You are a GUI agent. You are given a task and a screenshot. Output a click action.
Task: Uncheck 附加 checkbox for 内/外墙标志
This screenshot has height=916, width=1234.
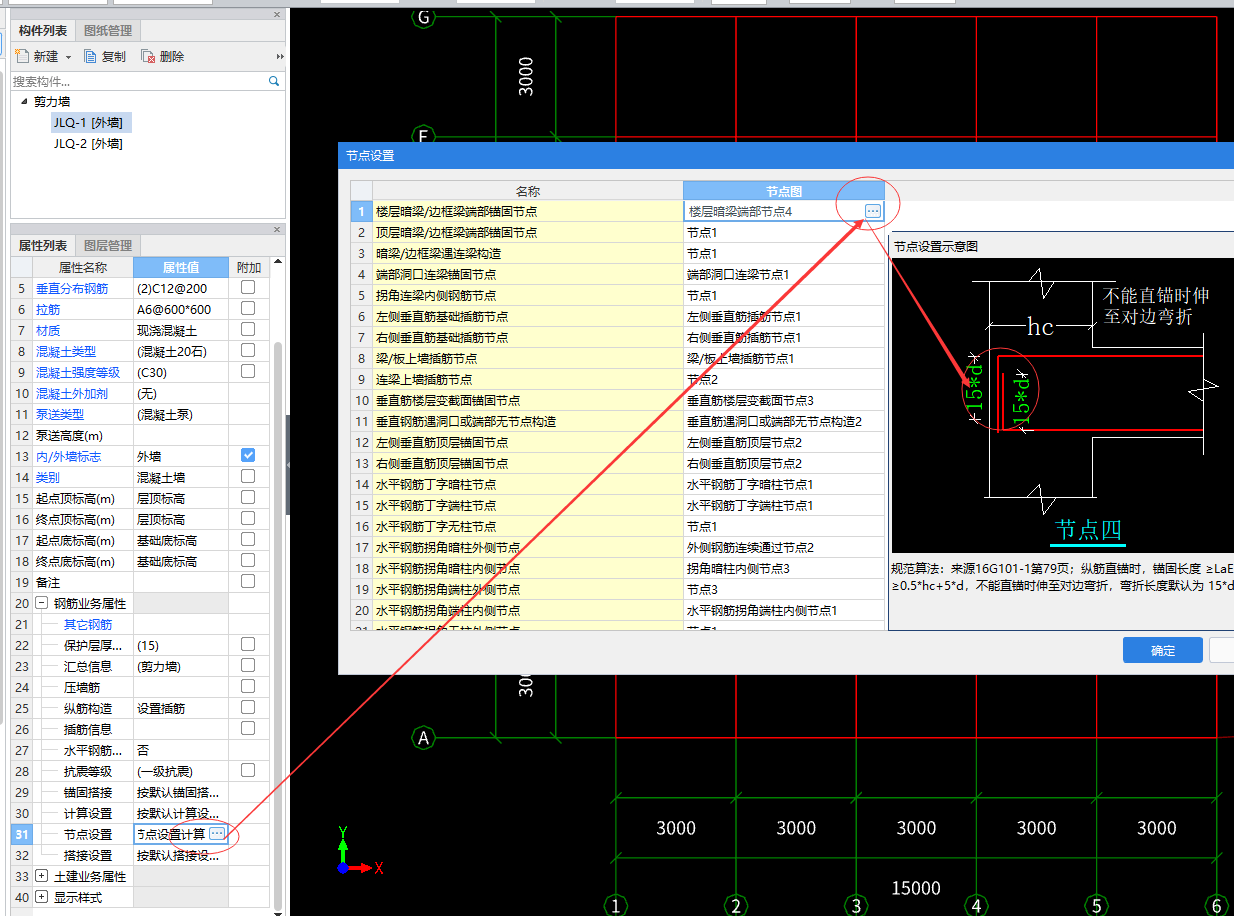[x=248, y=455]
